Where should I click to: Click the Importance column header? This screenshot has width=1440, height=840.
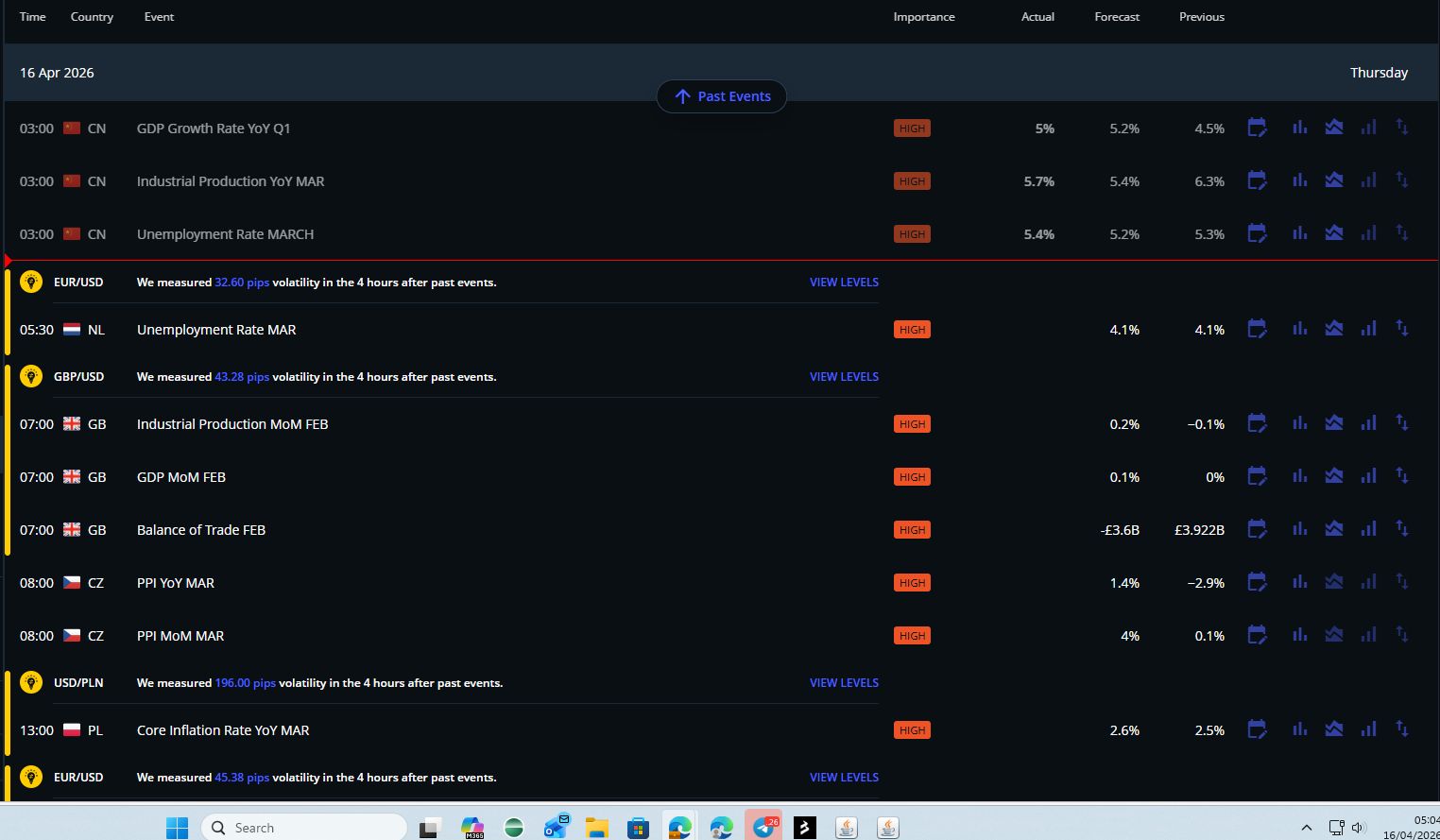pos(923,17)
